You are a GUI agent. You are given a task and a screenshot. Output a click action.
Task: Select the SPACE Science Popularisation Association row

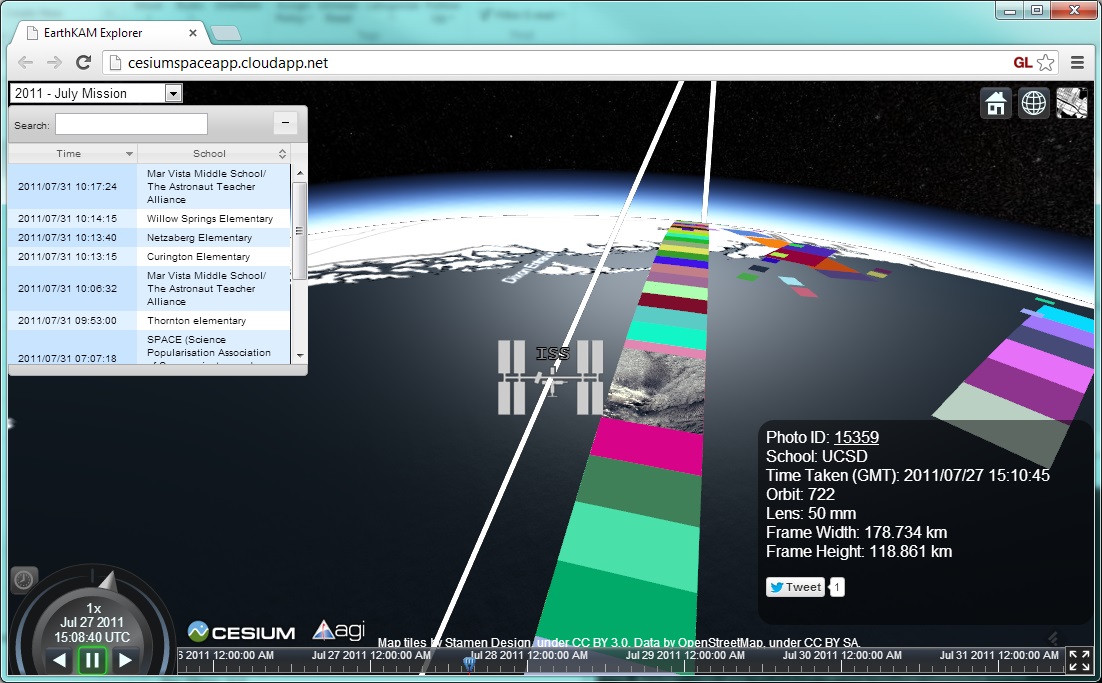point(149,347)
